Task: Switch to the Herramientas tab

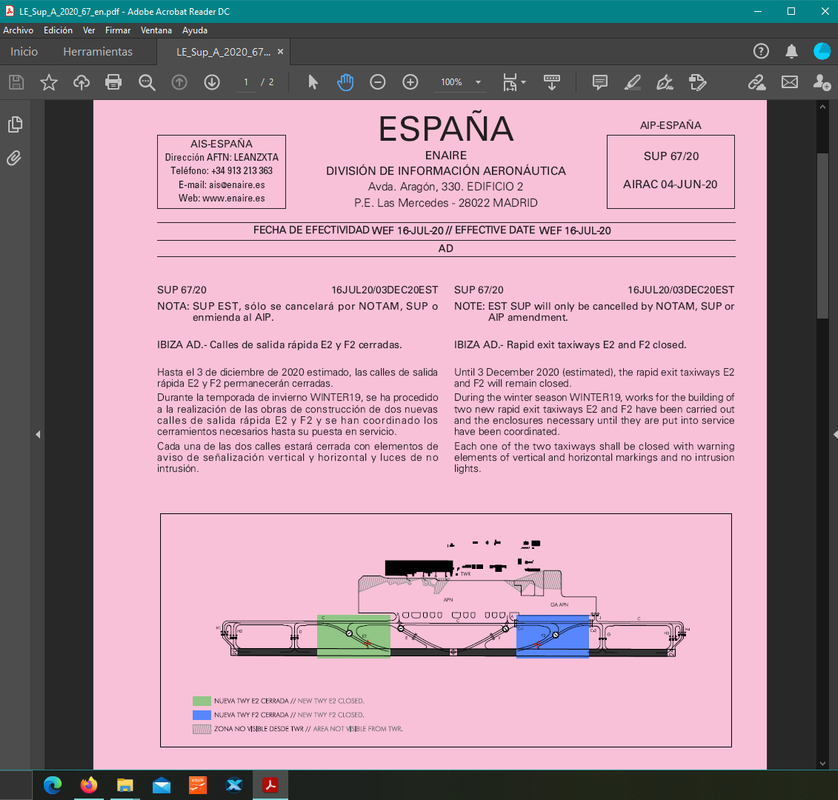Action: (98, 52)
